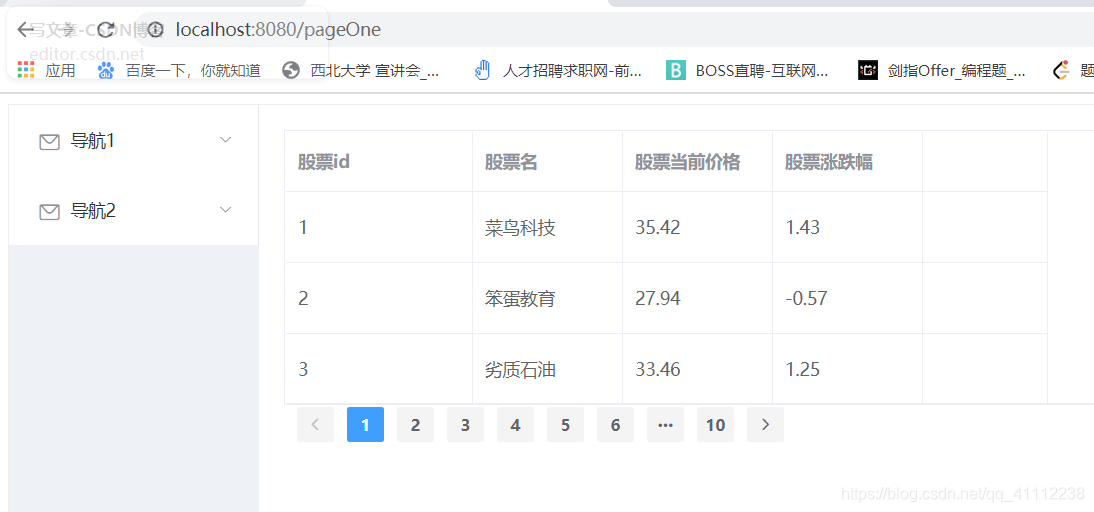The height and width of the screenshot is (512, 1094).
Task: Click the envelope icon beside 导航1
Action: 49,142
